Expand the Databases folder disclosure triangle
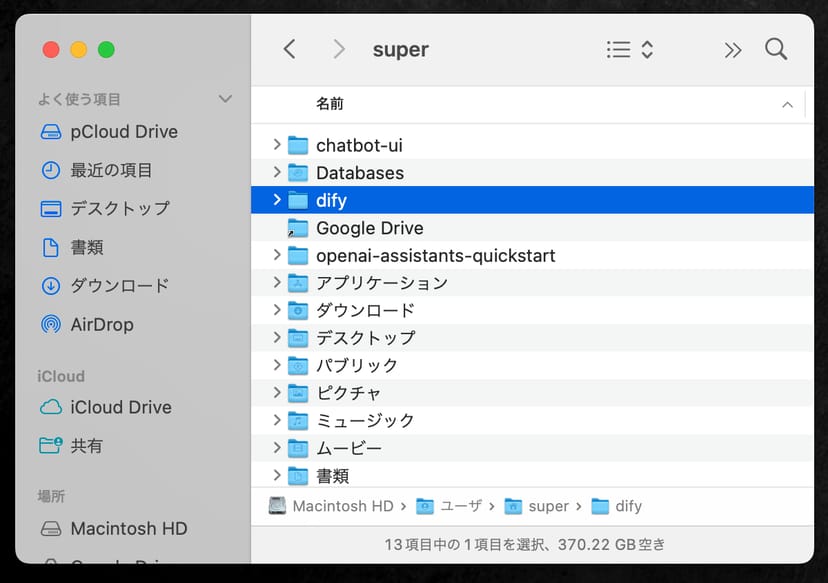 [277, 173]
